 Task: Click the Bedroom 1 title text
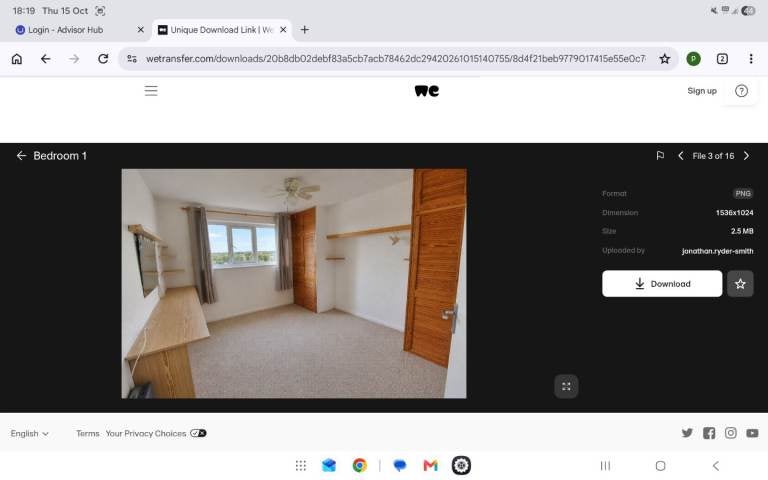(x=60, y=156)
